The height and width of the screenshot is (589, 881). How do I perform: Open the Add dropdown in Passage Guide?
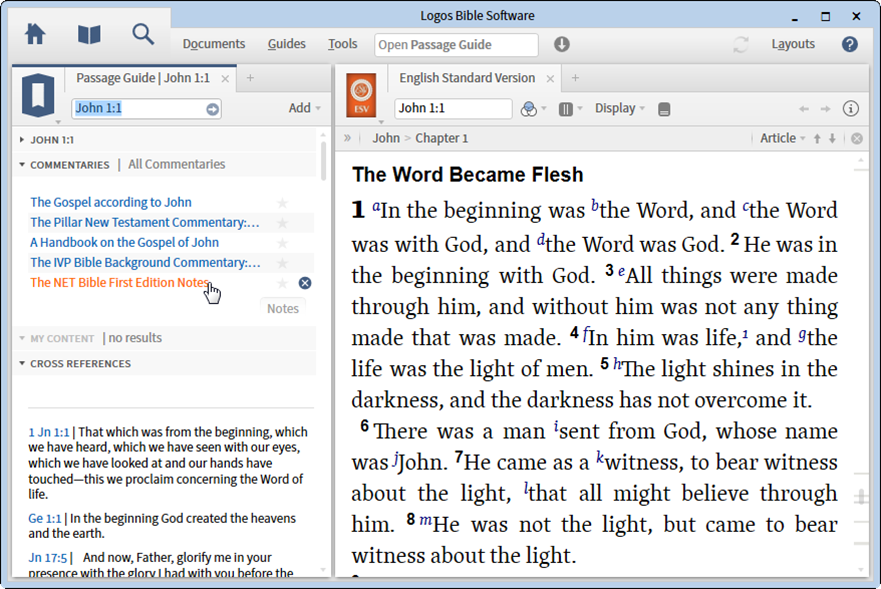(x=305, y=108)
